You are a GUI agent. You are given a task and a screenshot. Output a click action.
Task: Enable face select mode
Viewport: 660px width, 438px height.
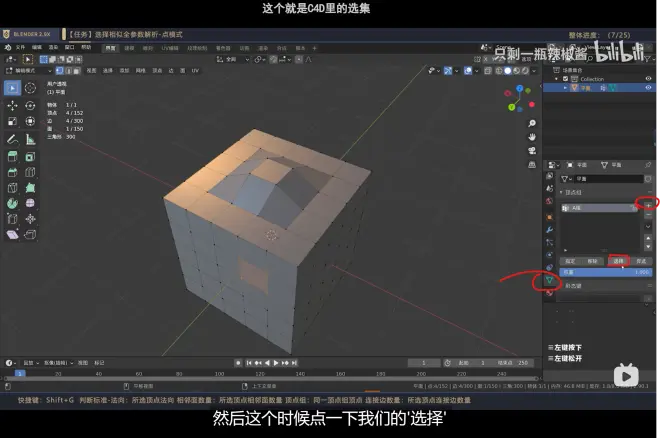click(x=77, y=71)
